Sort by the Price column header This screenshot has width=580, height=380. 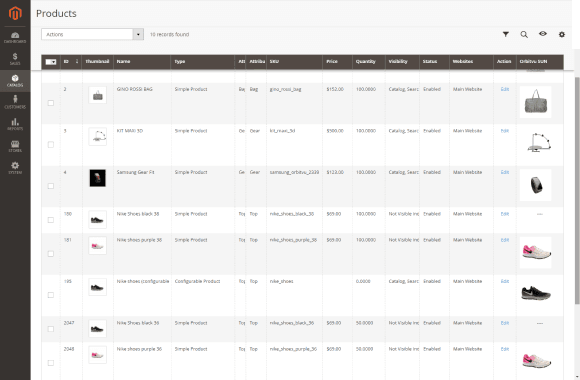point(337,61)
